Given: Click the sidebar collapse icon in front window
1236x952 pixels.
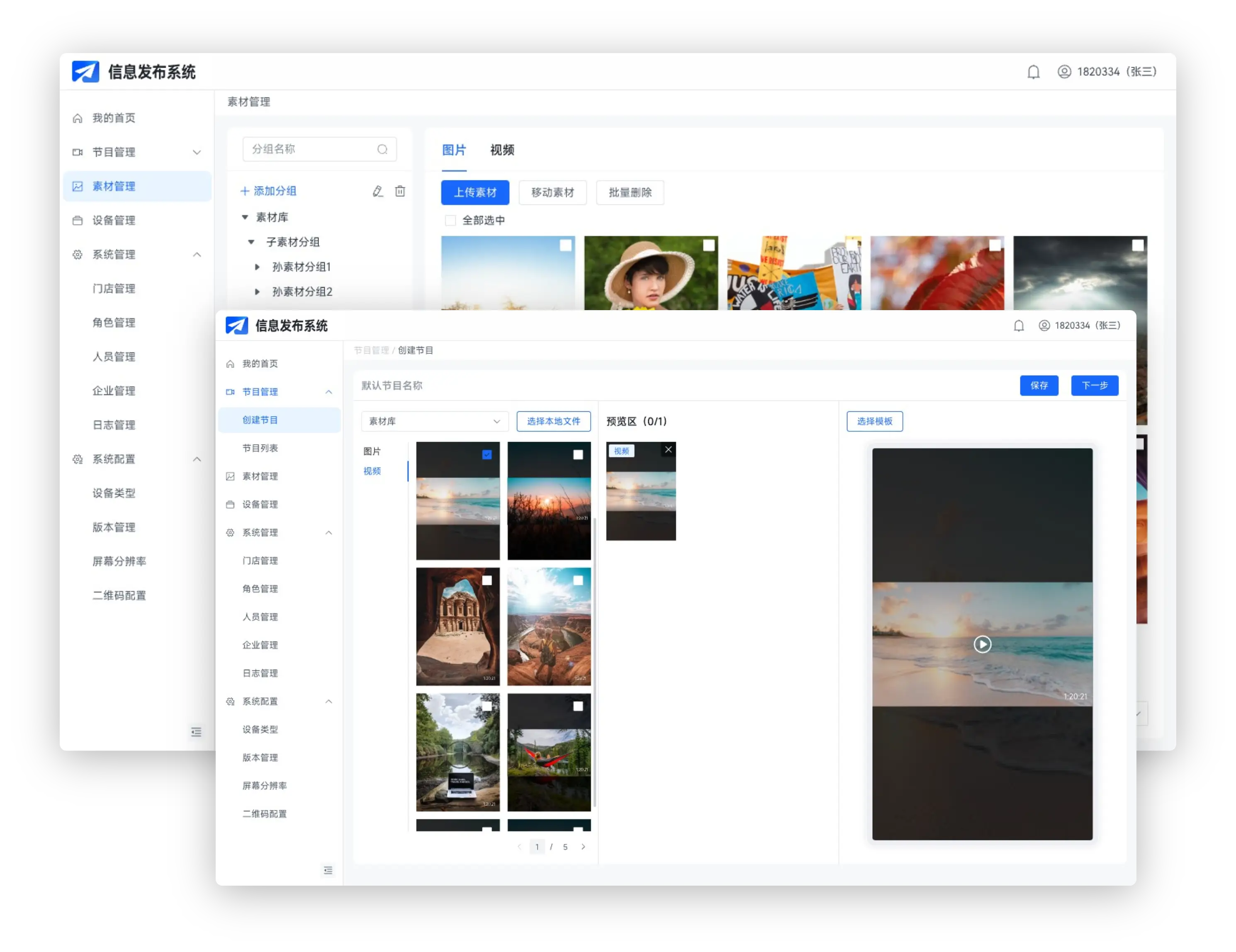Looking at the screenshot, I should coord(328,870).
